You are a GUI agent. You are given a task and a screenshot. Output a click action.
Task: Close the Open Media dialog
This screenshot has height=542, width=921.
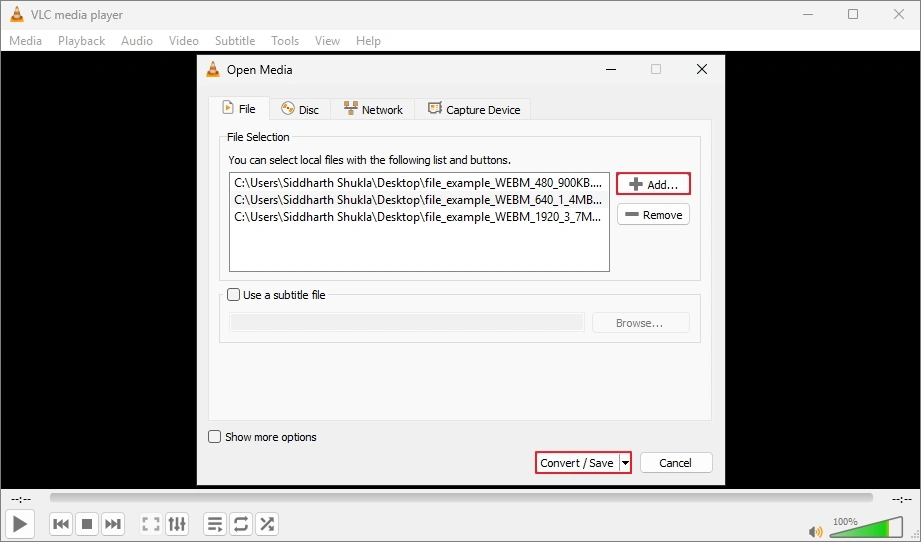[701, 69]
